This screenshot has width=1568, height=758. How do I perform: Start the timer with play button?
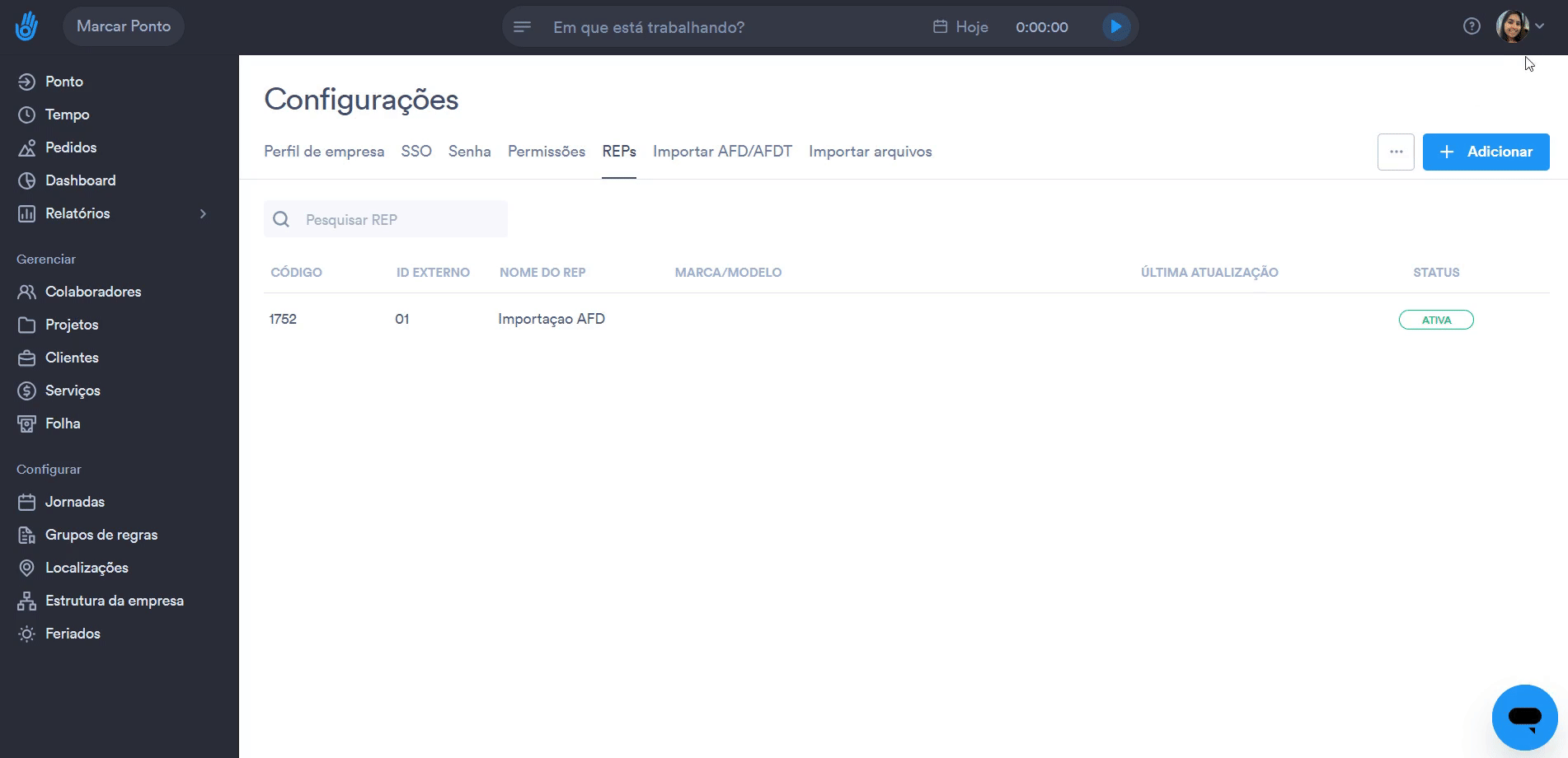coord(1115,26)
